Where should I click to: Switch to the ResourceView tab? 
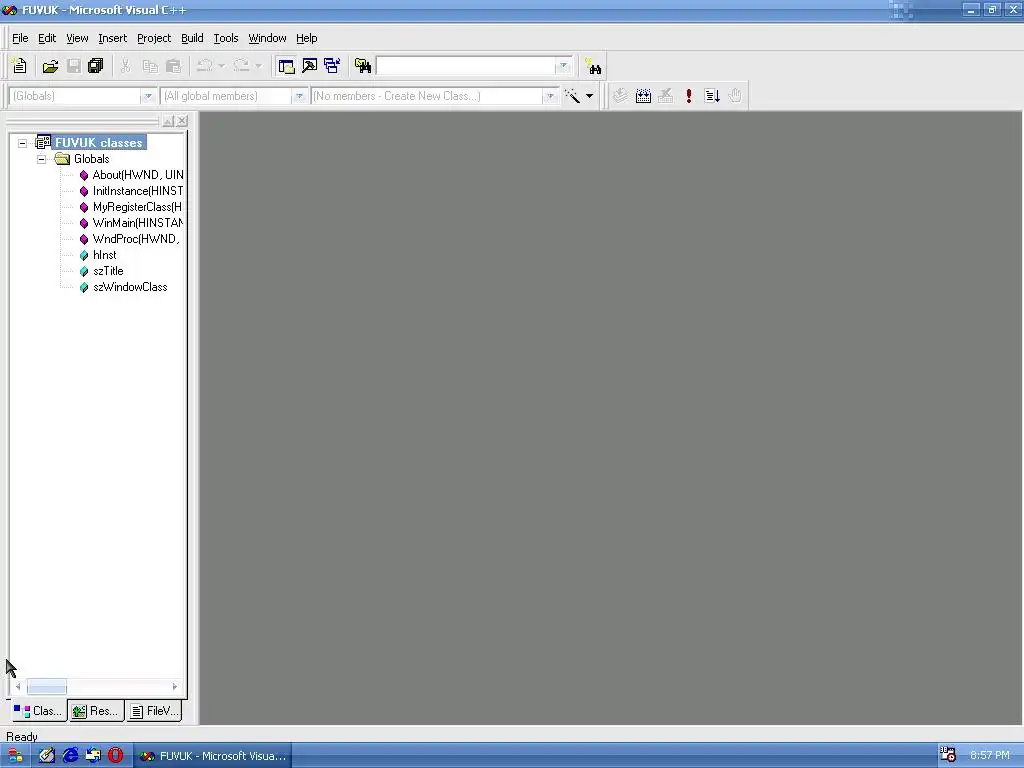(x=96, y=711)
